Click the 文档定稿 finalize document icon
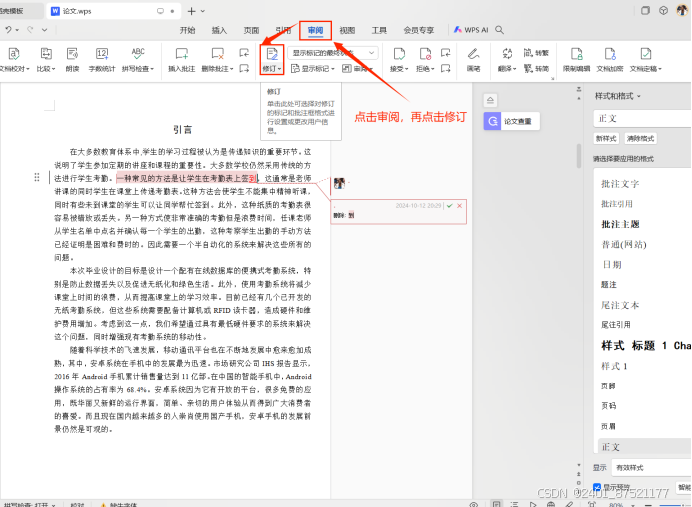This screenshot has height=507, width=692. (x=645, y=54)
